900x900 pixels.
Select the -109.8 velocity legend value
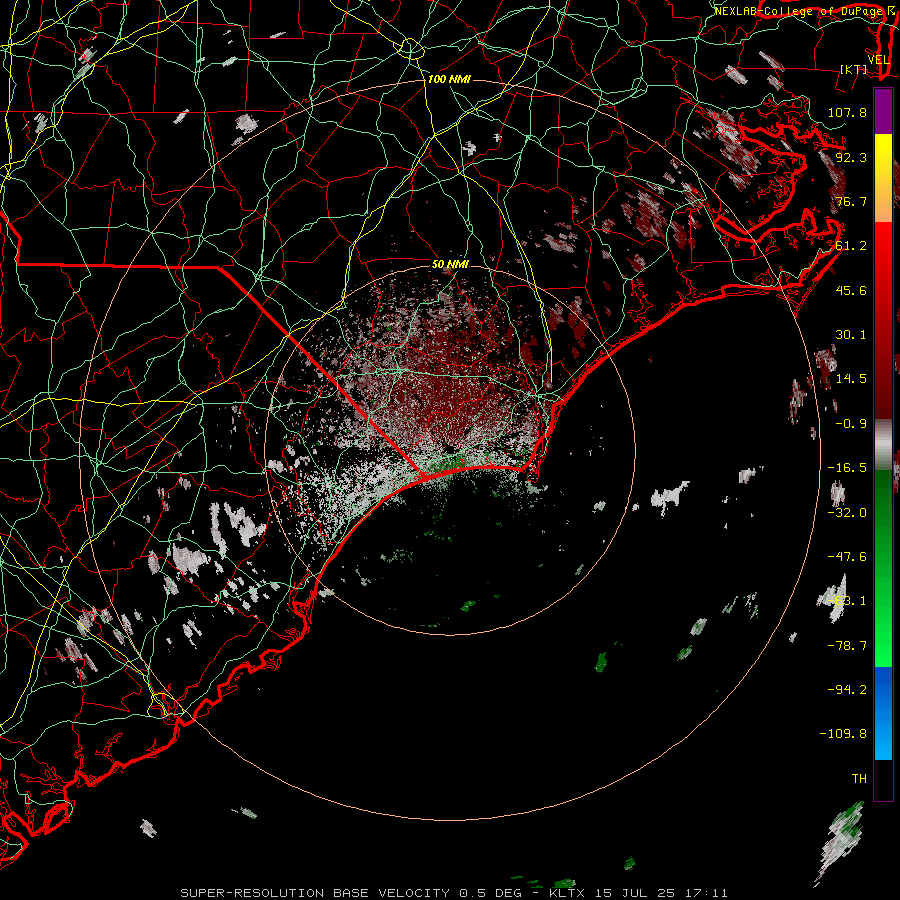pos(843,734)
